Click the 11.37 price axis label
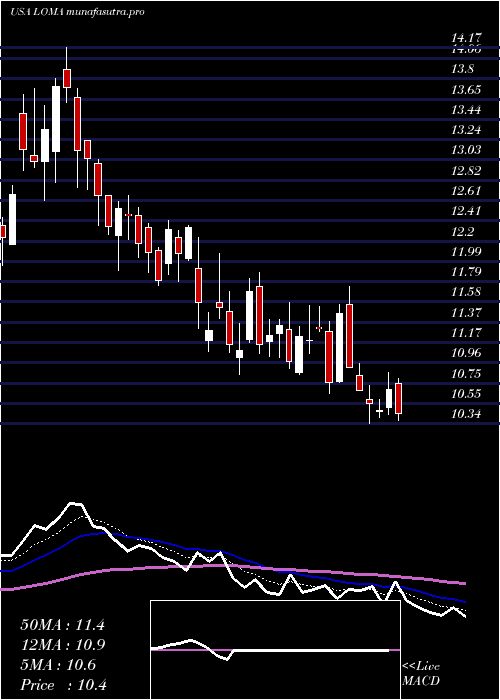The width and height of the screenshot is (500, 700). [465, 312]
